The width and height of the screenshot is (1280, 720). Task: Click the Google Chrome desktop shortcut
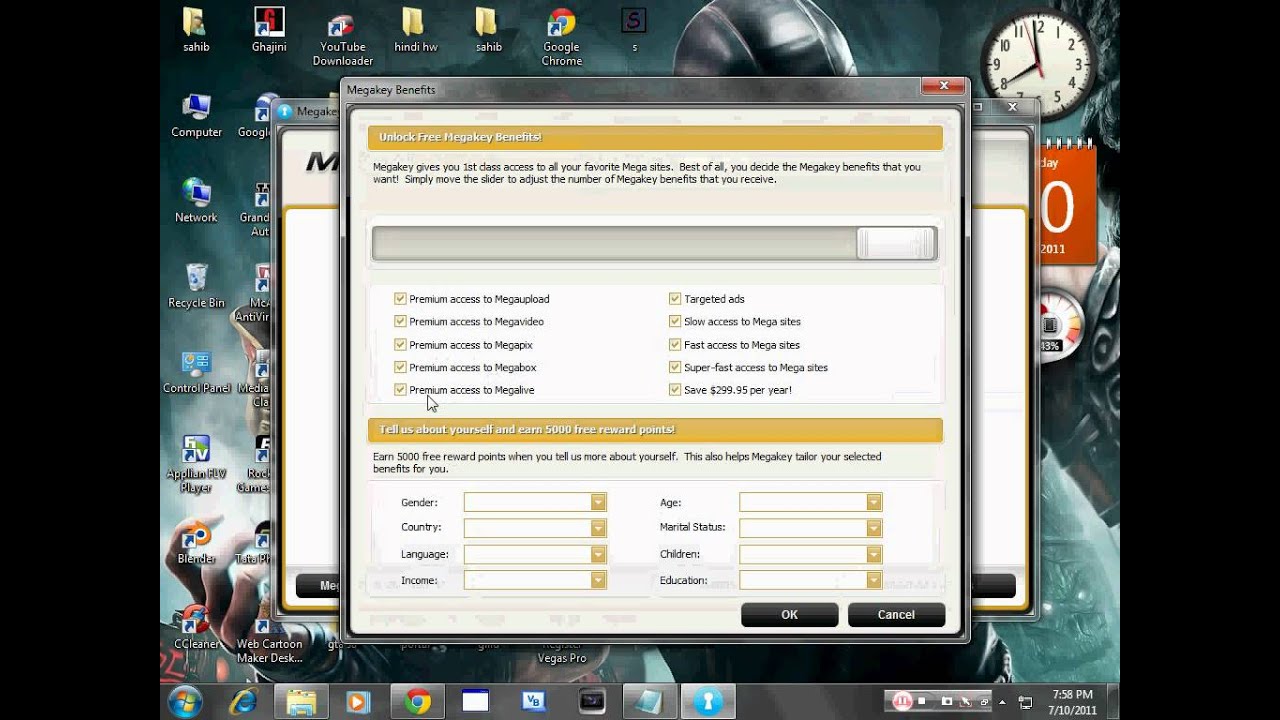pos(561,38)
